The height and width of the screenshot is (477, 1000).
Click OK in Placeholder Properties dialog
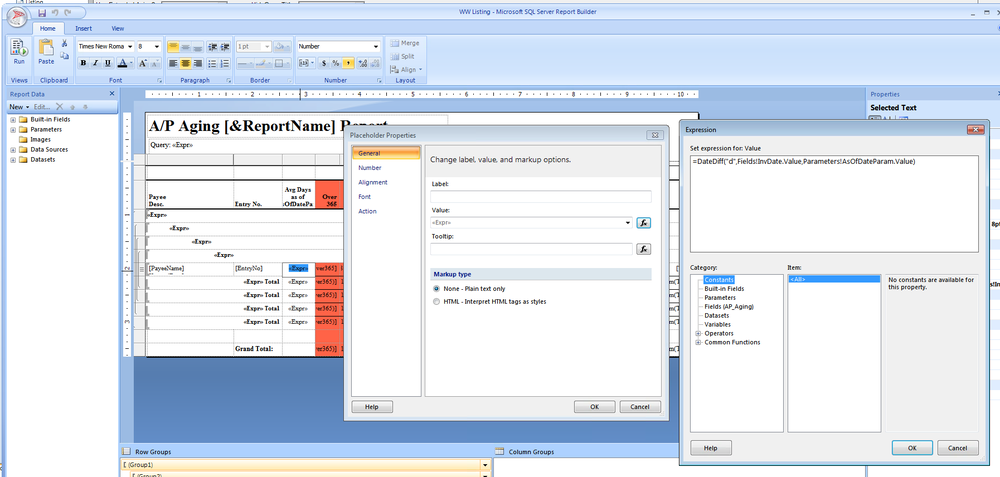pyautogui.click(x=594, y=407)
